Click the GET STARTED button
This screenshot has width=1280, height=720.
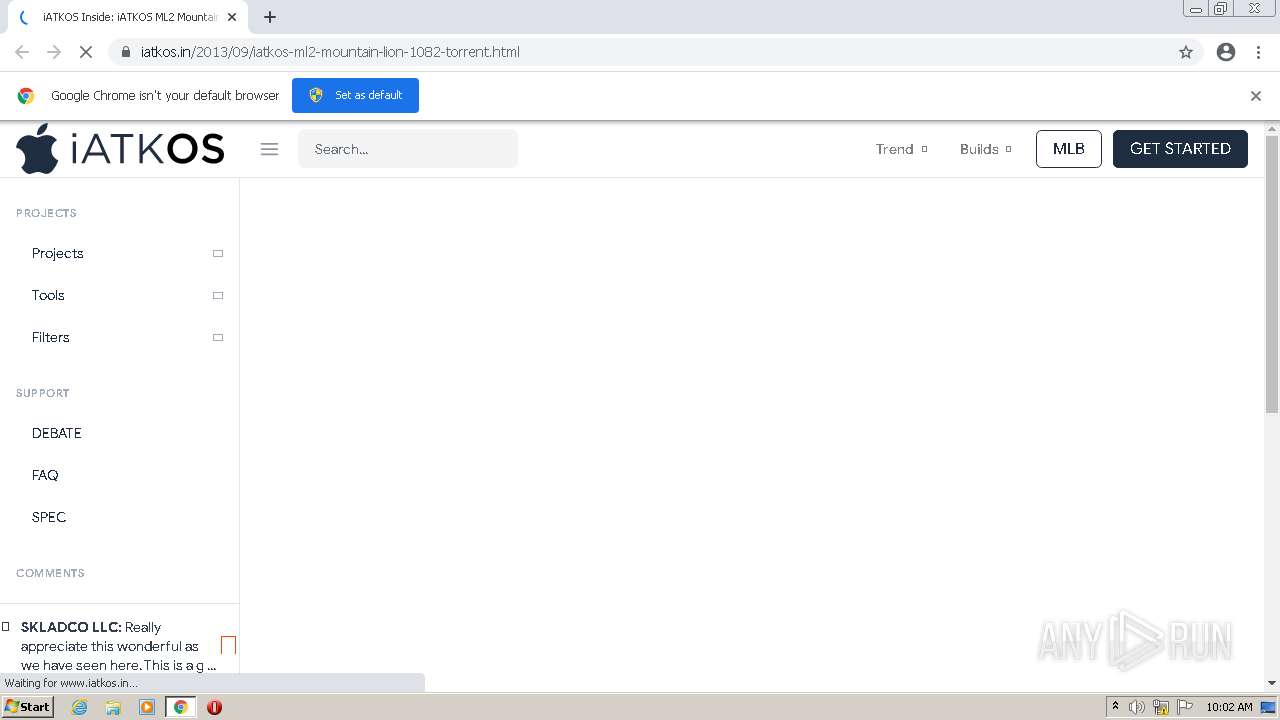(x=1180, y=149)
